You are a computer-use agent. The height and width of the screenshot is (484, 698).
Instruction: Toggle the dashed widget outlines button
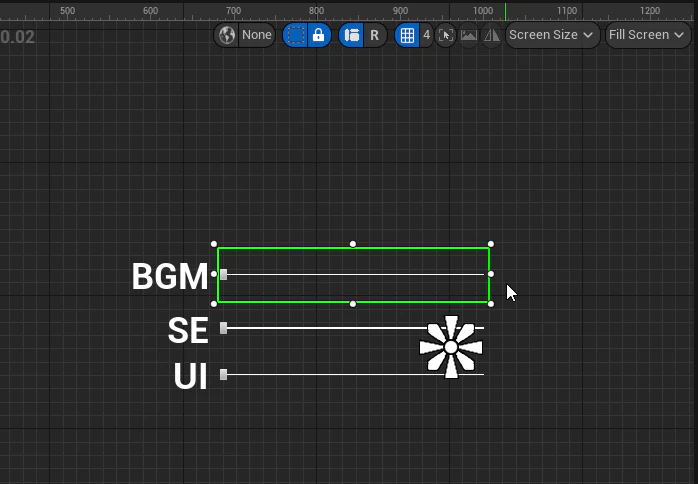point(295,35)
